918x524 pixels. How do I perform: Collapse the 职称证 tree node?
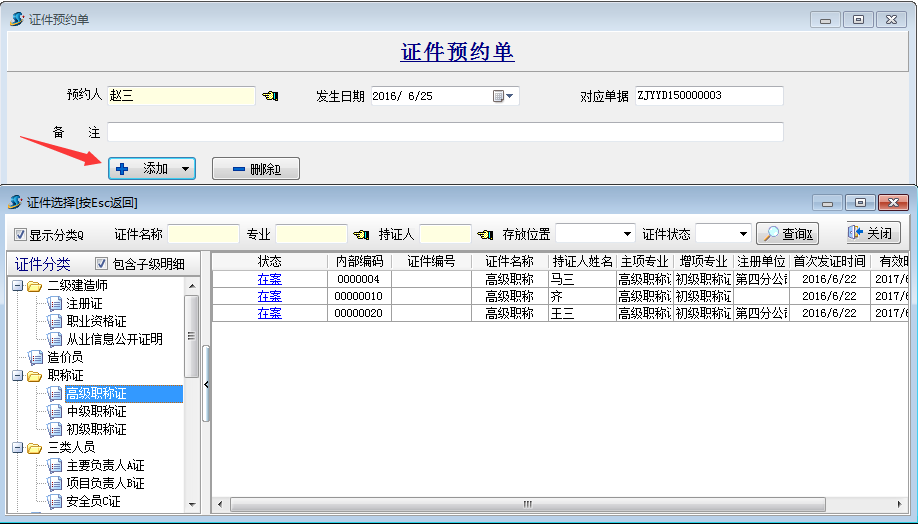tap(17, 376)
